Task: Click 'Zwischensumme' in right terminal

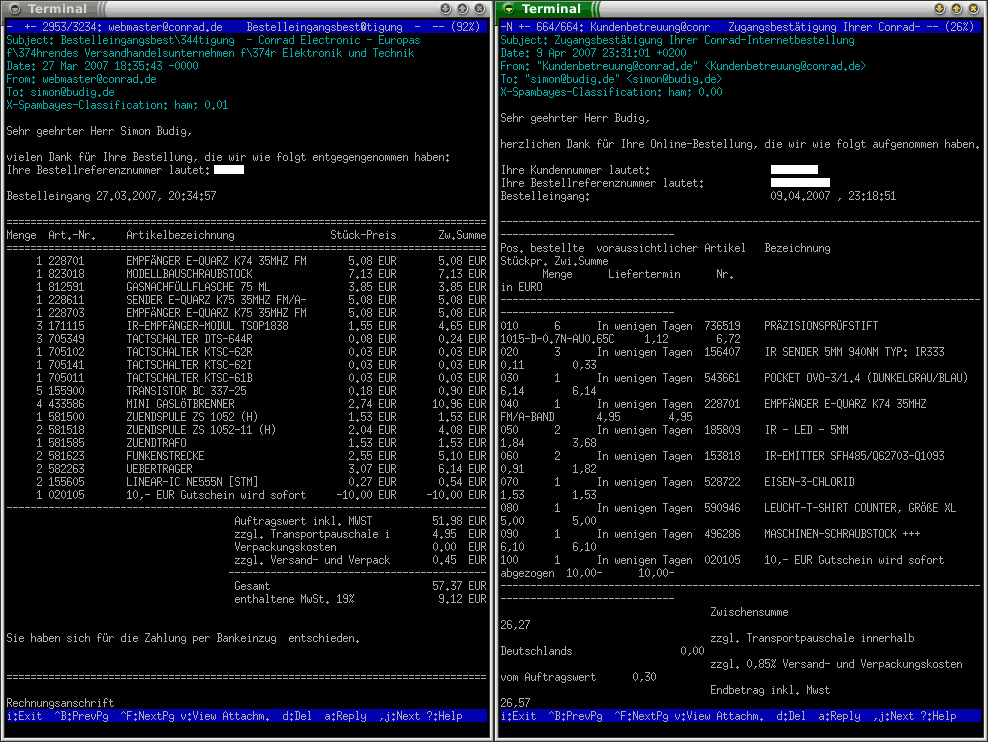Action: pyautogui.click(x=749, y=612)
